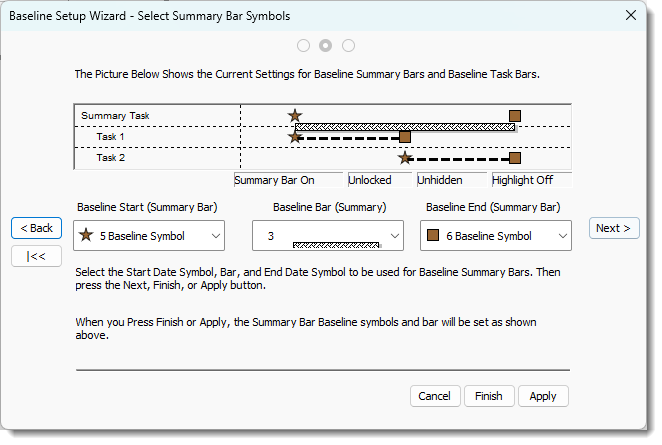Click the Task 2 brown end square
662x445 pixels.
[515, 158]
